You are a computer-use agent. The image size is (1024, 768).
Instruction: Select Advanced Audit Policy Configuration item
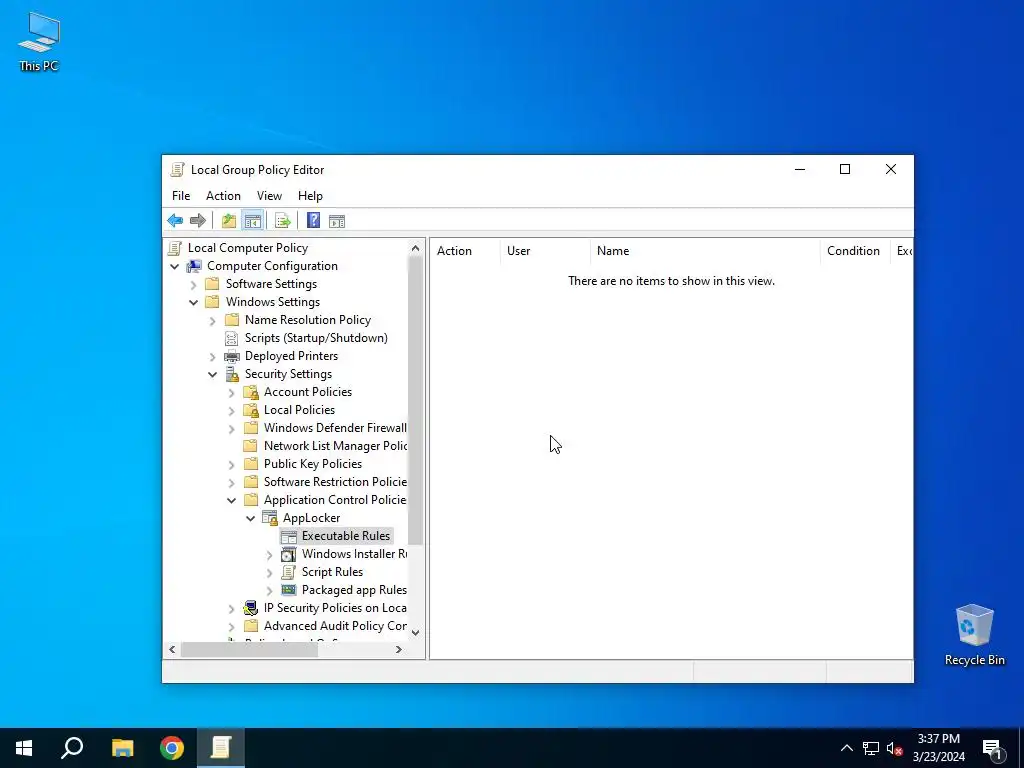tap(335, 626)
